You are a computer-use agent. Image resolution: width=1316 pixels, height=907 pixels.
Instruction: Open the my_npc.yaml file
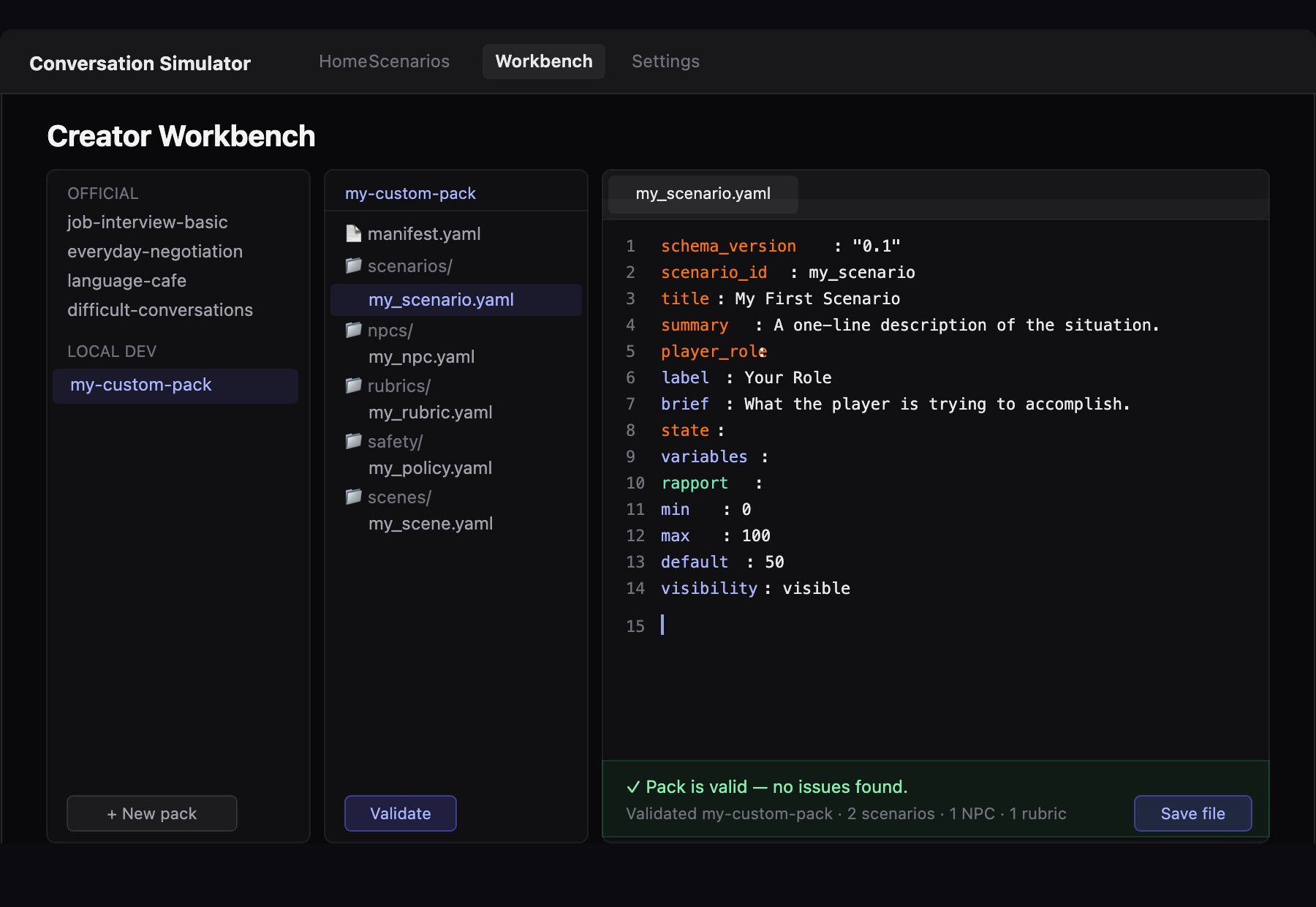pyautogui.click(x=422, y=357)
